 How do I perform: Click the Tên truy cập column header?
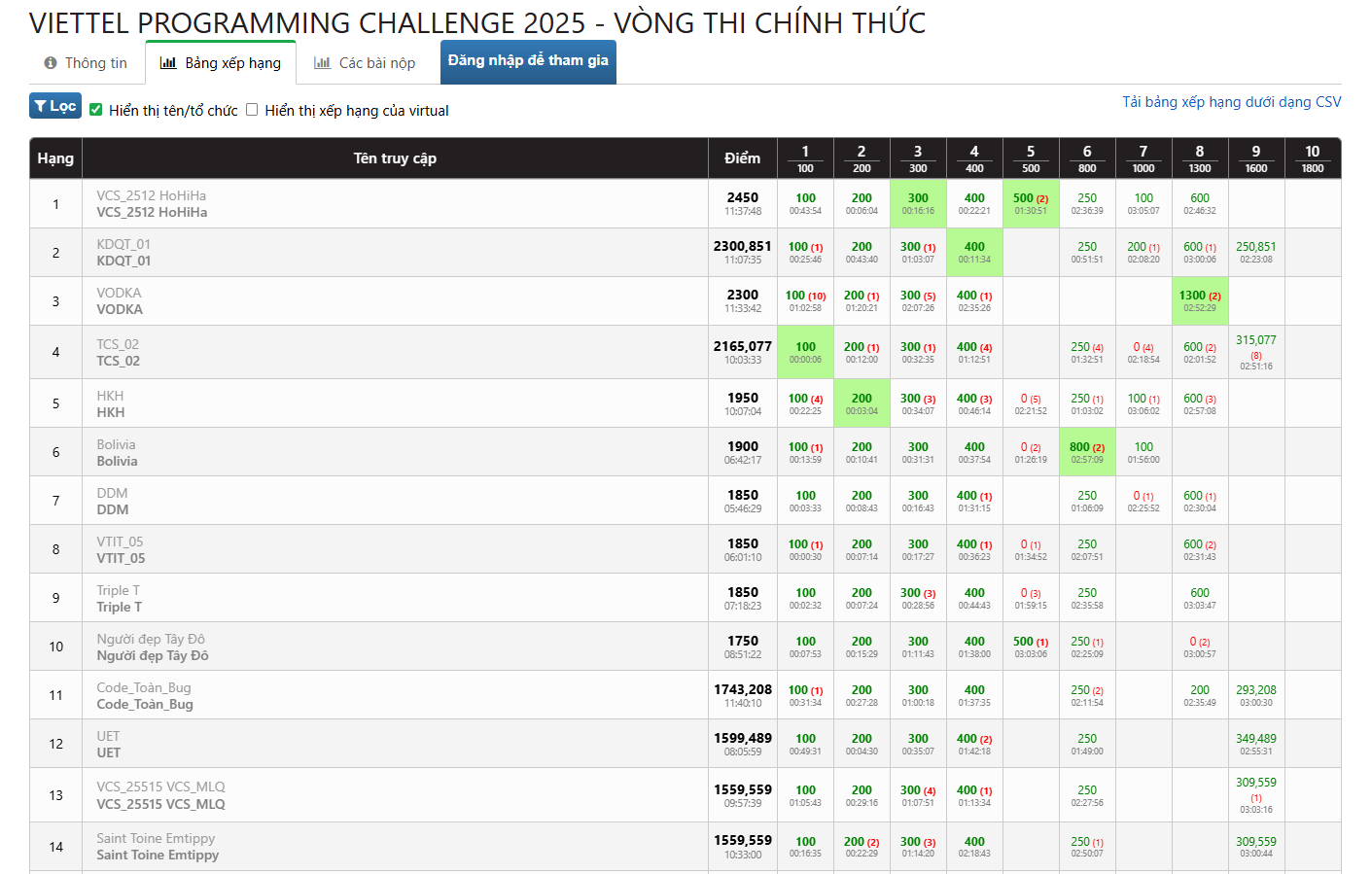395,158
